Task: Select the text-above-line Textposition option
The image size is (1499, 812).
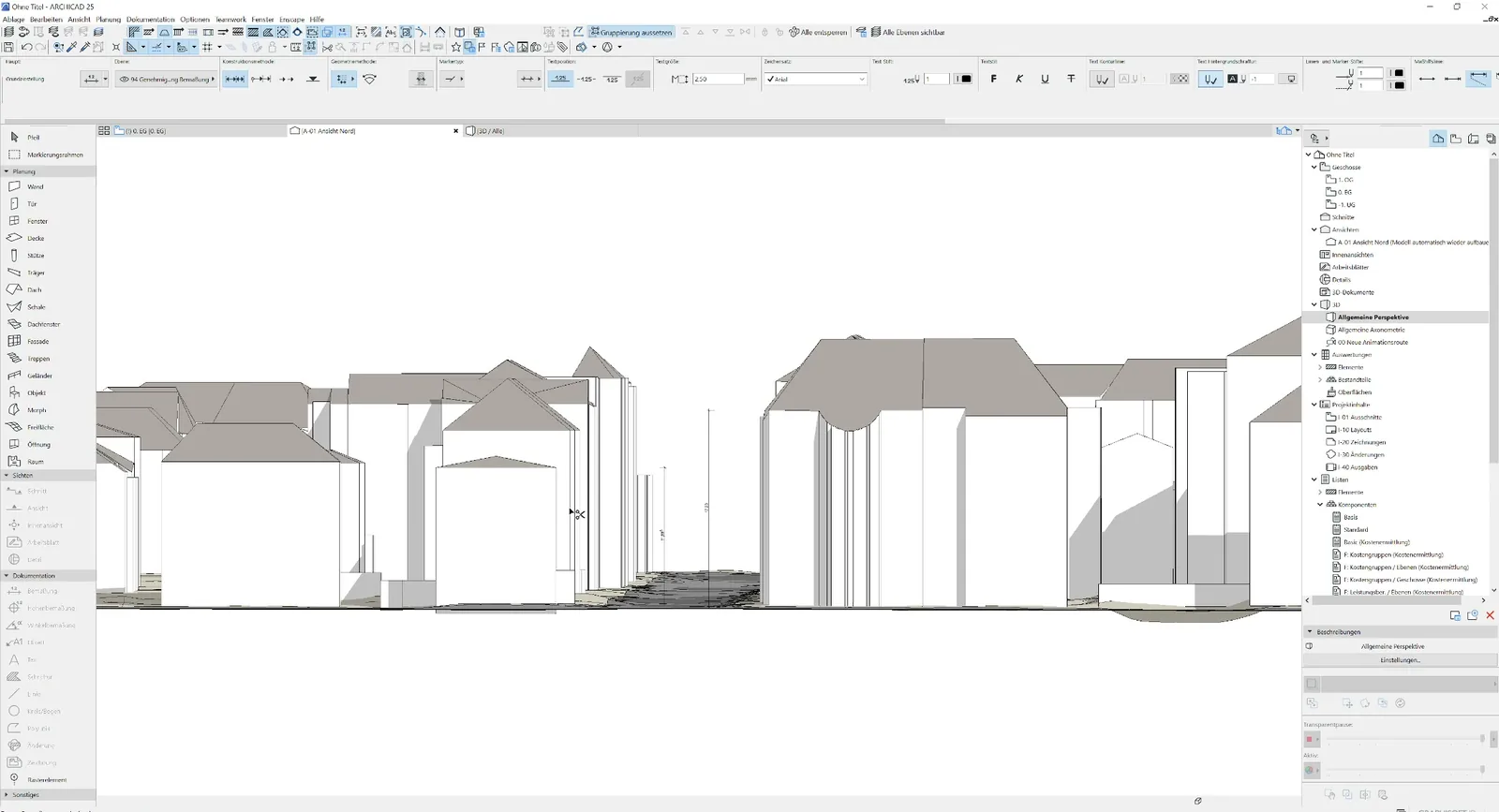Action: pyautogui.click(x=560, y=79)
